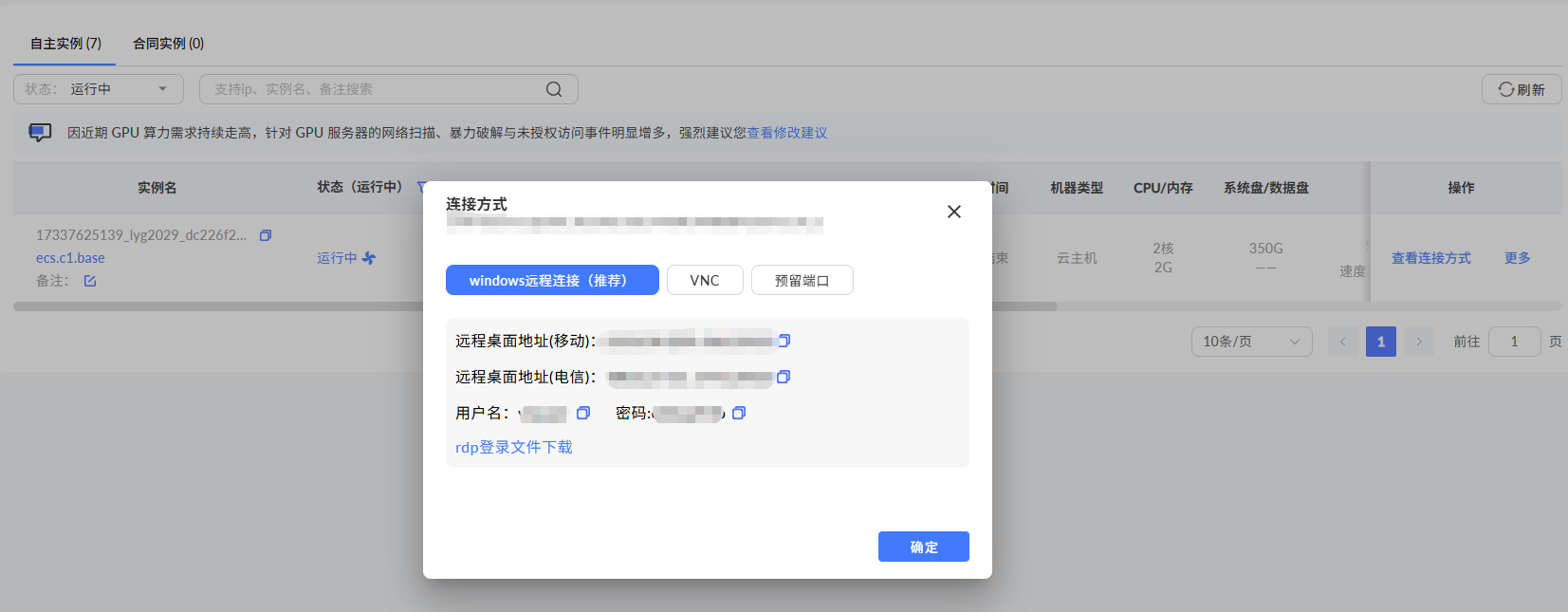The height and width of the screenshot is (612, 1568).
Task: Go to the previous page
Action: click(x=1343, y=342)
